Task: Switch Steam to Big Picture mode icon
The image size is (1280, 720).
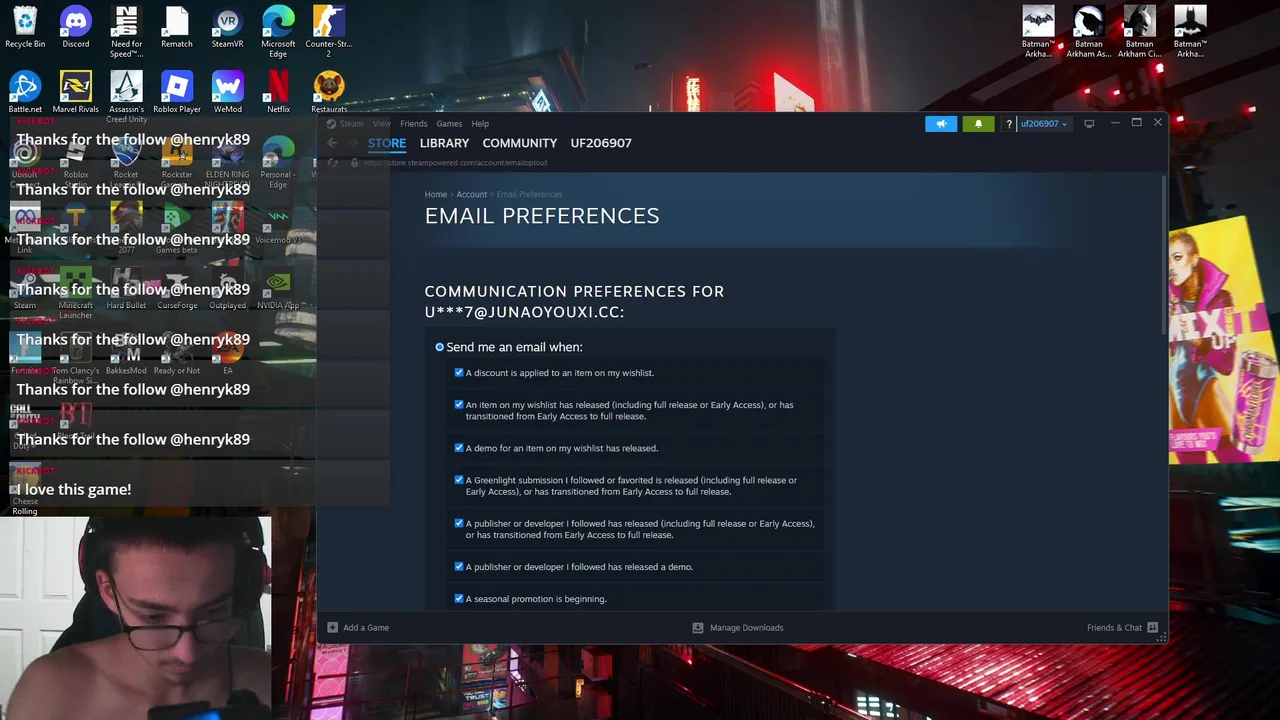Action: (1089, 123)
